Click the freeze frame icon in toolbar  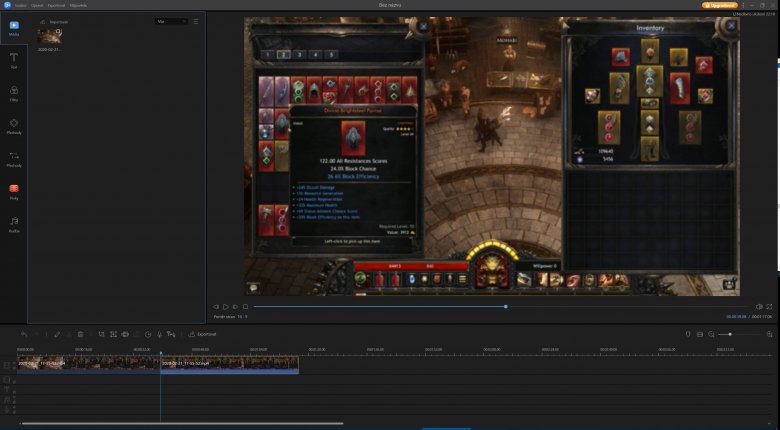coord(125,334)
